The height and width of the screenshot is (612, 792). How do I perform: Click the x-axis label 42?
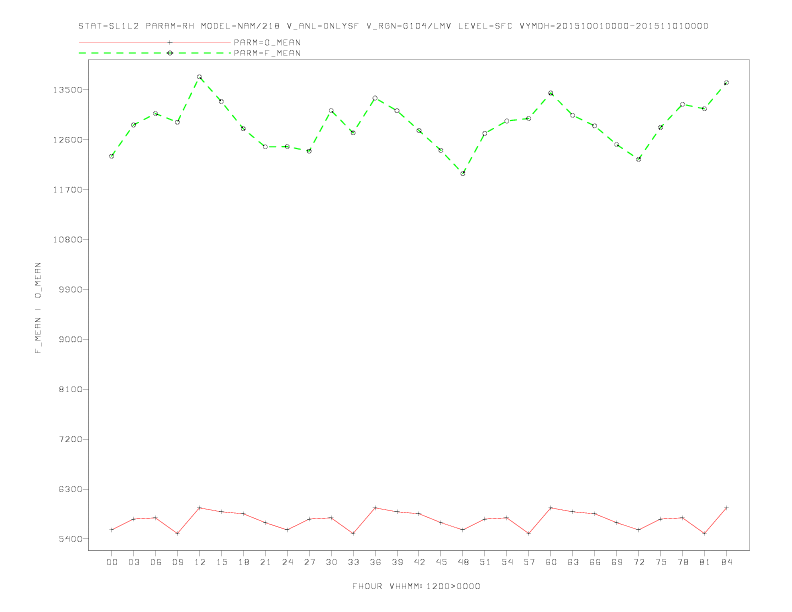coord(419,562)
